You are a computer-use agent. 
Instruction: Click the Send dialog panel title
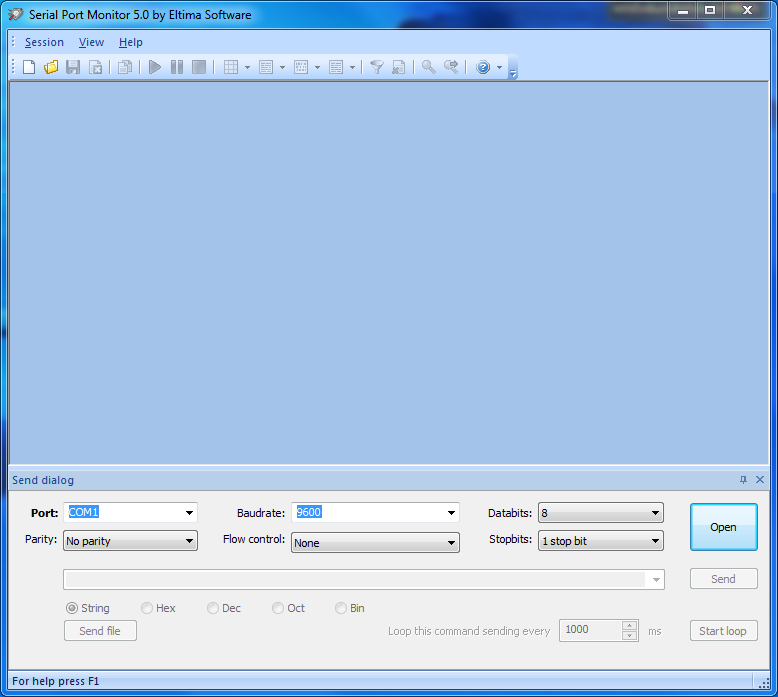(43, 480)
